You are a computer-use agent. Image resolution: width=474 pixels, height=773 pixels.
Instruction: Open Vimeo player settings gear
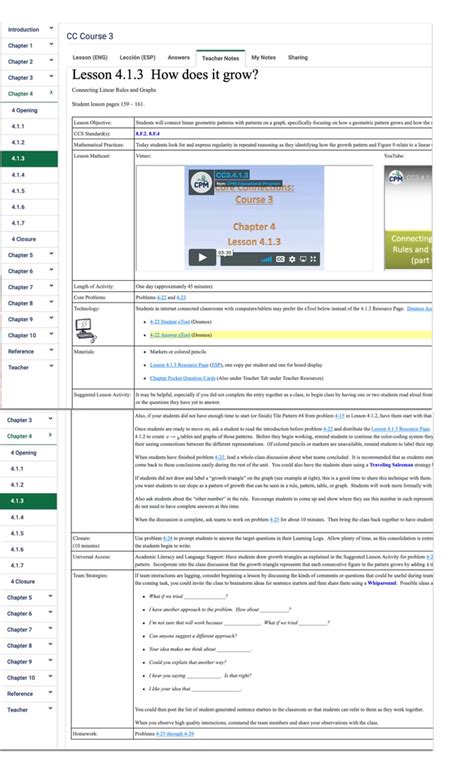(292, 259)
